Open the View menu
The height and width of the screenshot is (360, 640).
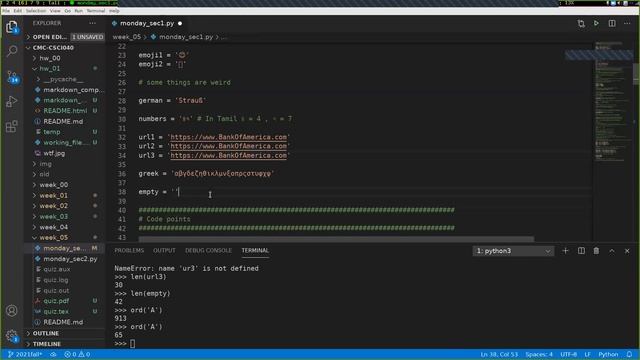(55, 11)
